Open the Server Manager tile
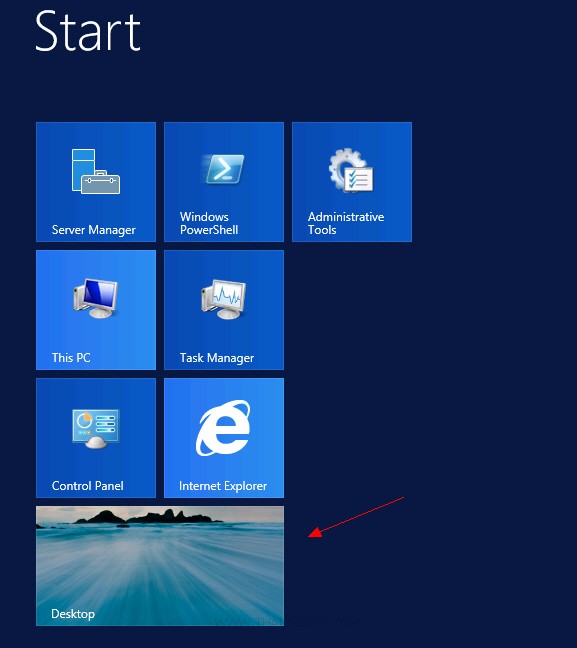The height and width of the screenshot is (648, 577). pos(96,182)
